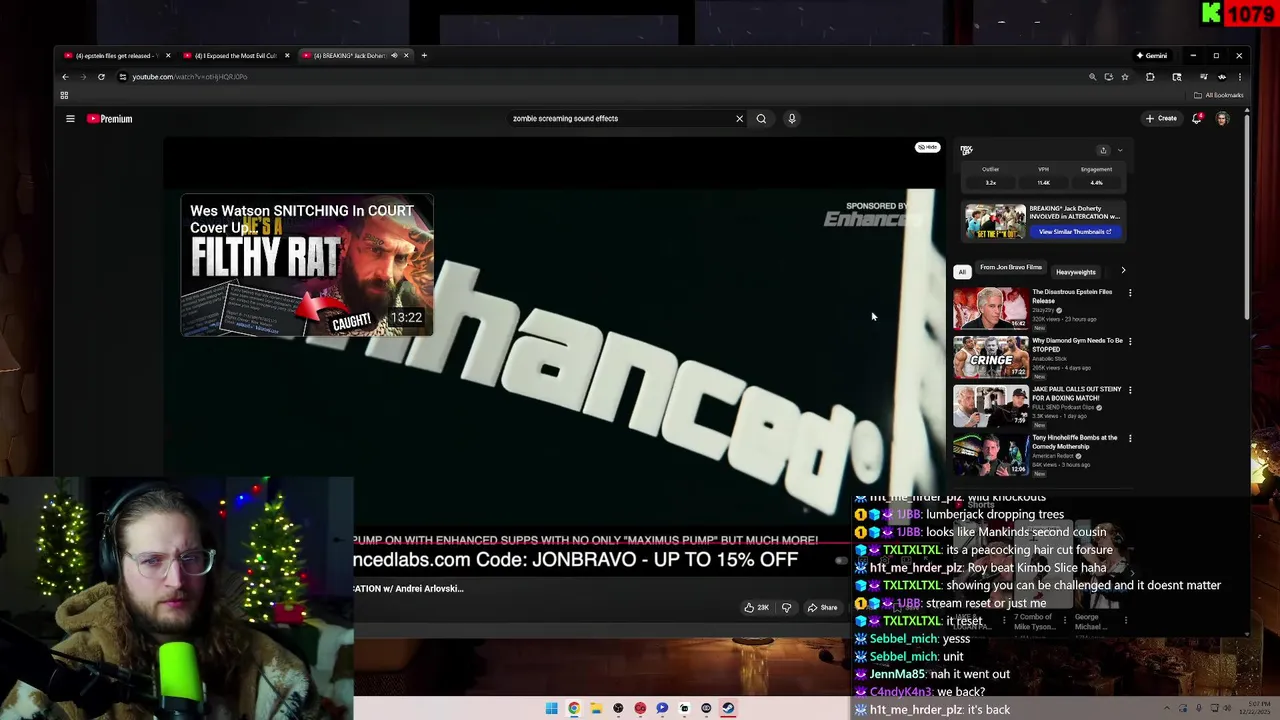This screenshot has height=720, width=1280.
Task: Click the share icon in thumbnail analyzer panel
Action: tap(1103, 151)
